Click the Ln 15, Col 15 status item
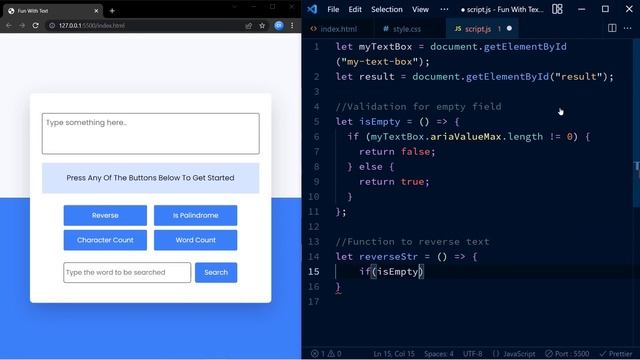 pyautogui.click(x=393, y=353)
